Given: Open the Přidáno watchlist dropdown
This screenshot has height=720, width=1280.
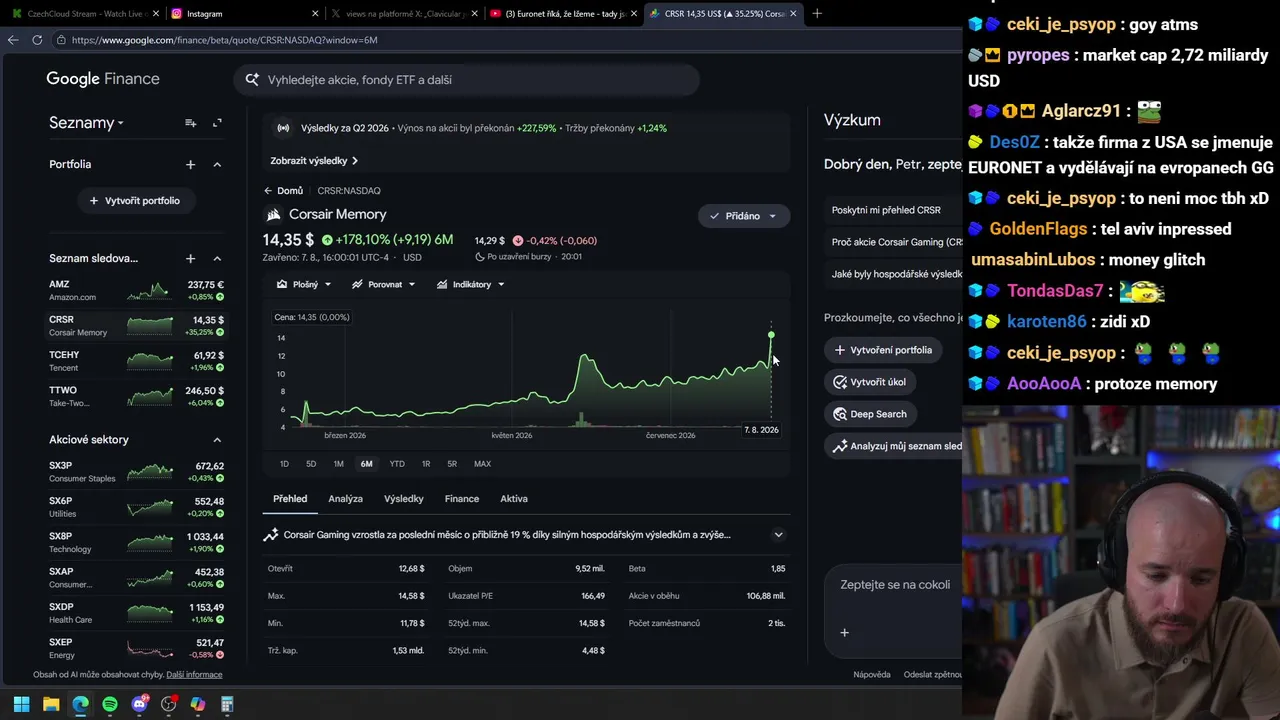Looking at the screenshot, I should pyautogui.click(x=743, y=216).
